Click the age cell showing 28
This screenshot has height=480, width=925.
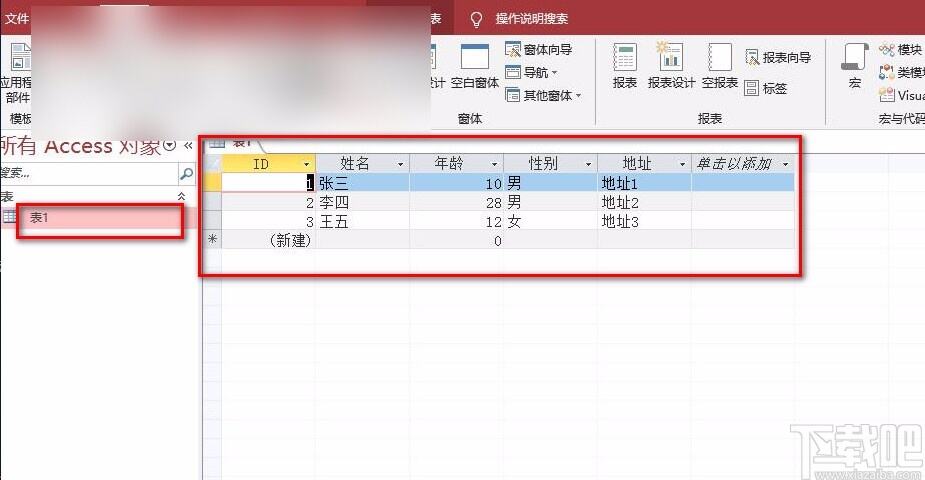456,202
